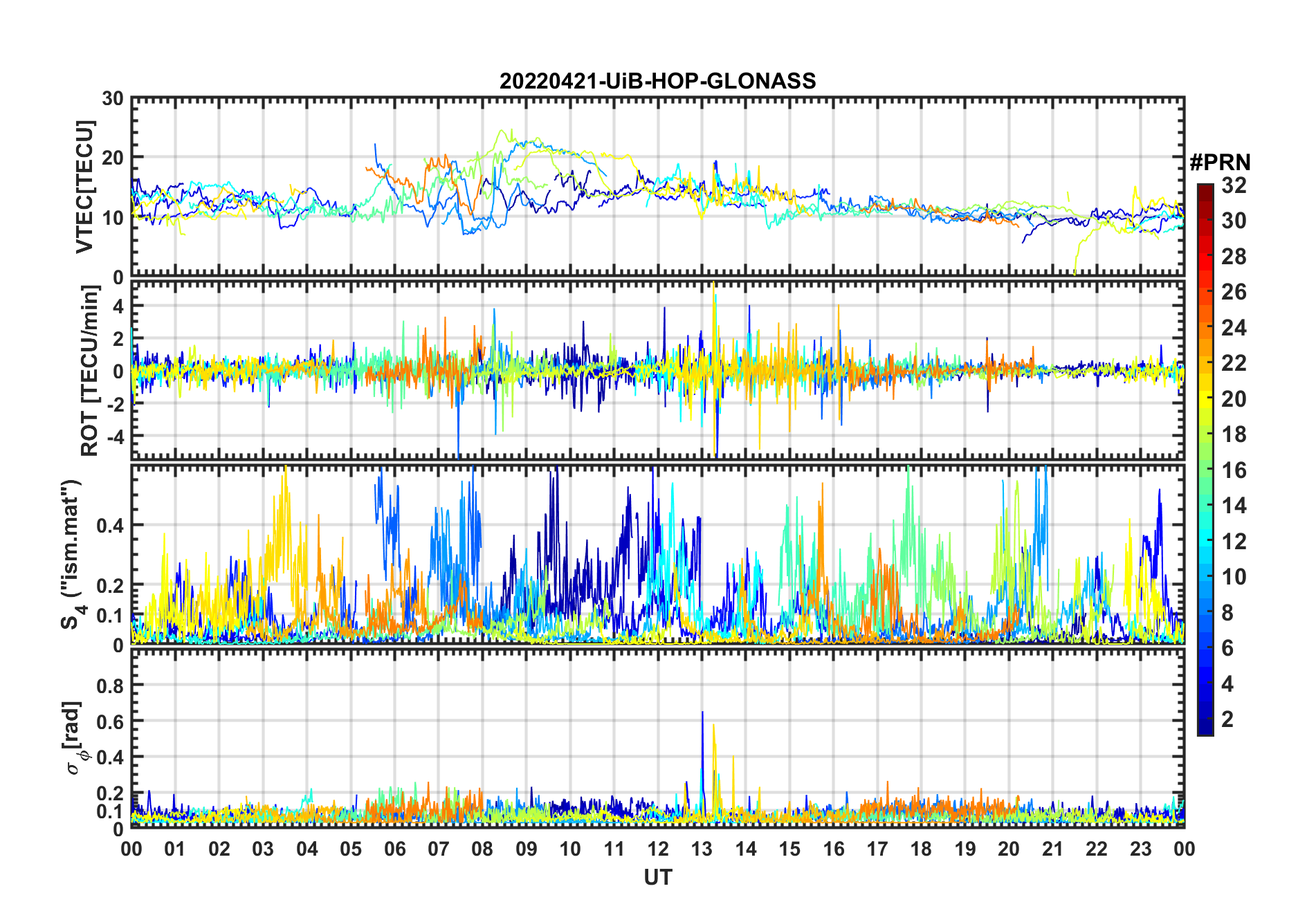1316x920 pixels.
Task: Select the UT x-axis label
Action: click(x=657, y=877)
